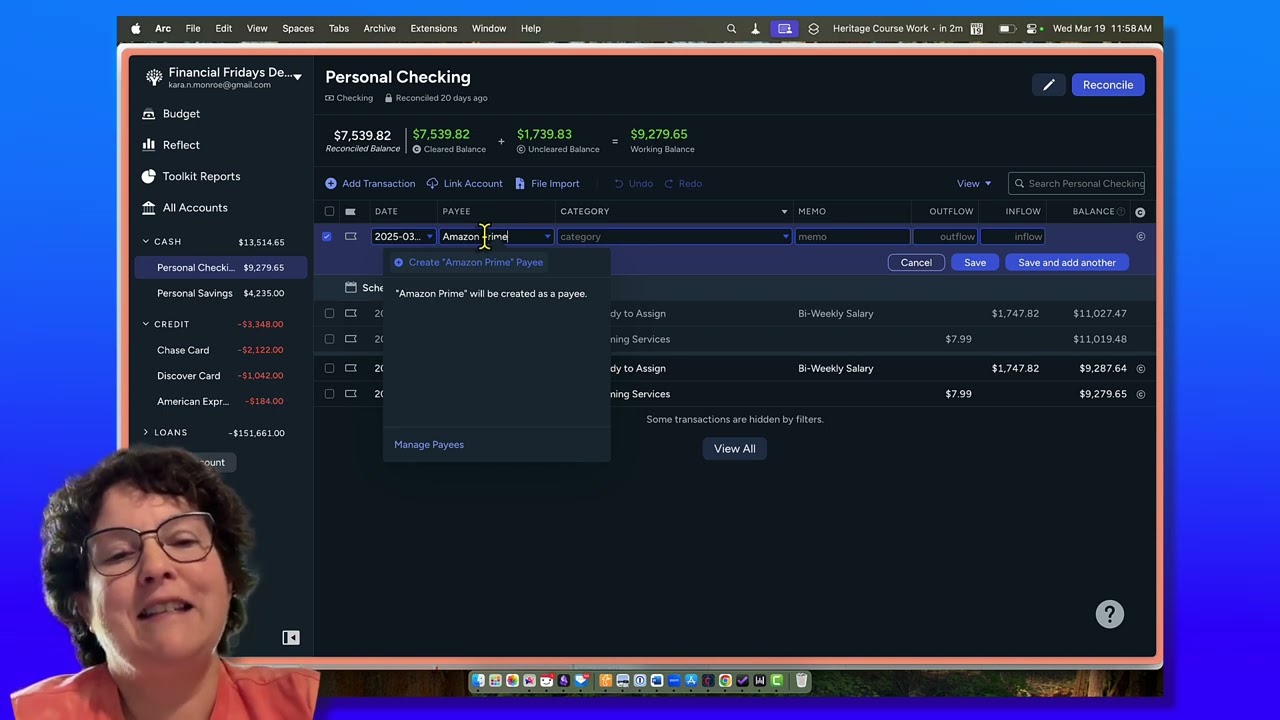Image resolution: width=1280 pixels, height=720 pixels.
Task: Open Toolkit Reports in the sidebar
Action: point(191,177)
